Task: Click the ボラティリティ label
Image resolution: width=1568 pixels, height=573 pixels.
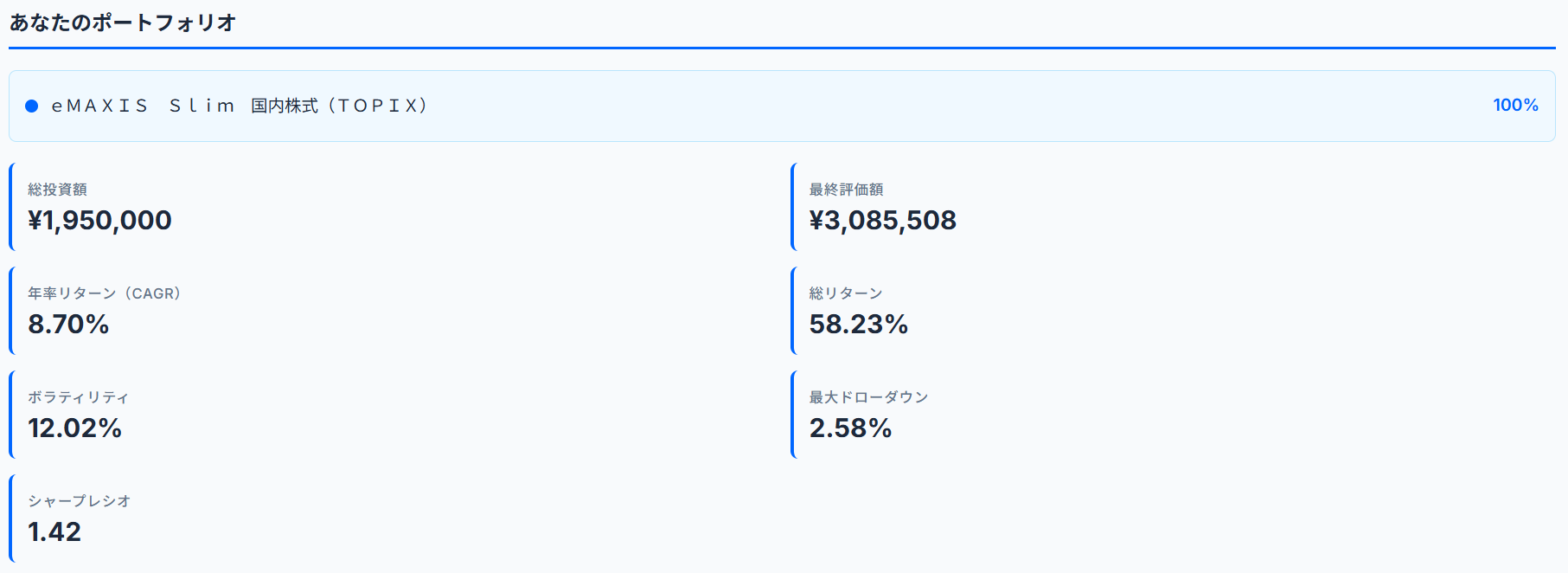Action: coord(78,397)
